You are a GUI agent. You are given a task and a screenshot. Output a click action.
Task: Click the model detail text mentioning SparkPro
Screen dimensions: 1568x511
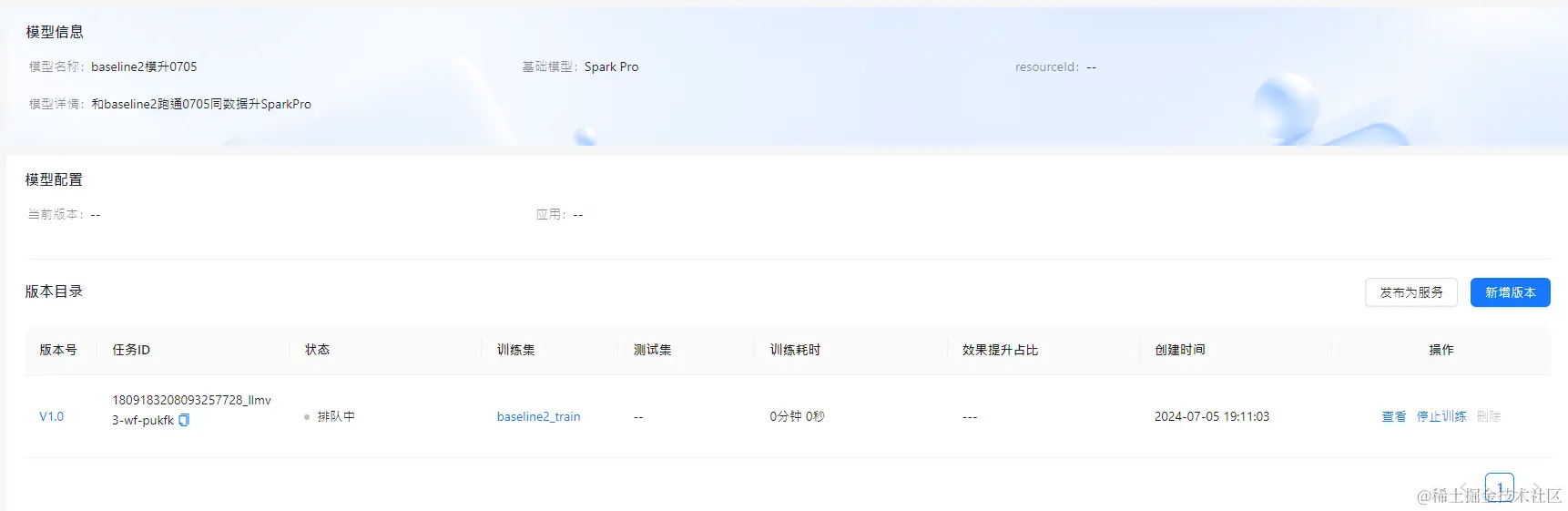[x=201, y=104]
